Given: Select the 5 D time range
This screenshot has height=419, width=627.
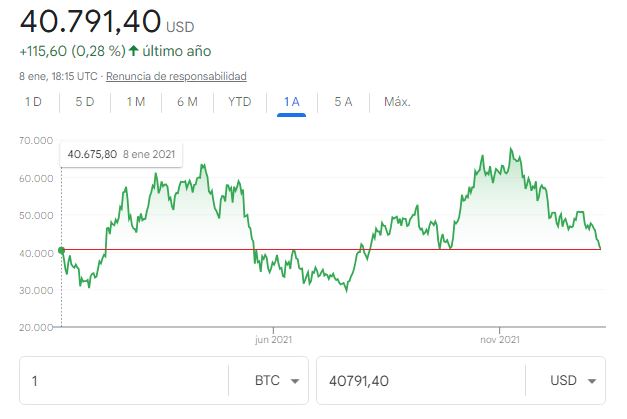Looking at the screenshot, I should coord(84,102).
